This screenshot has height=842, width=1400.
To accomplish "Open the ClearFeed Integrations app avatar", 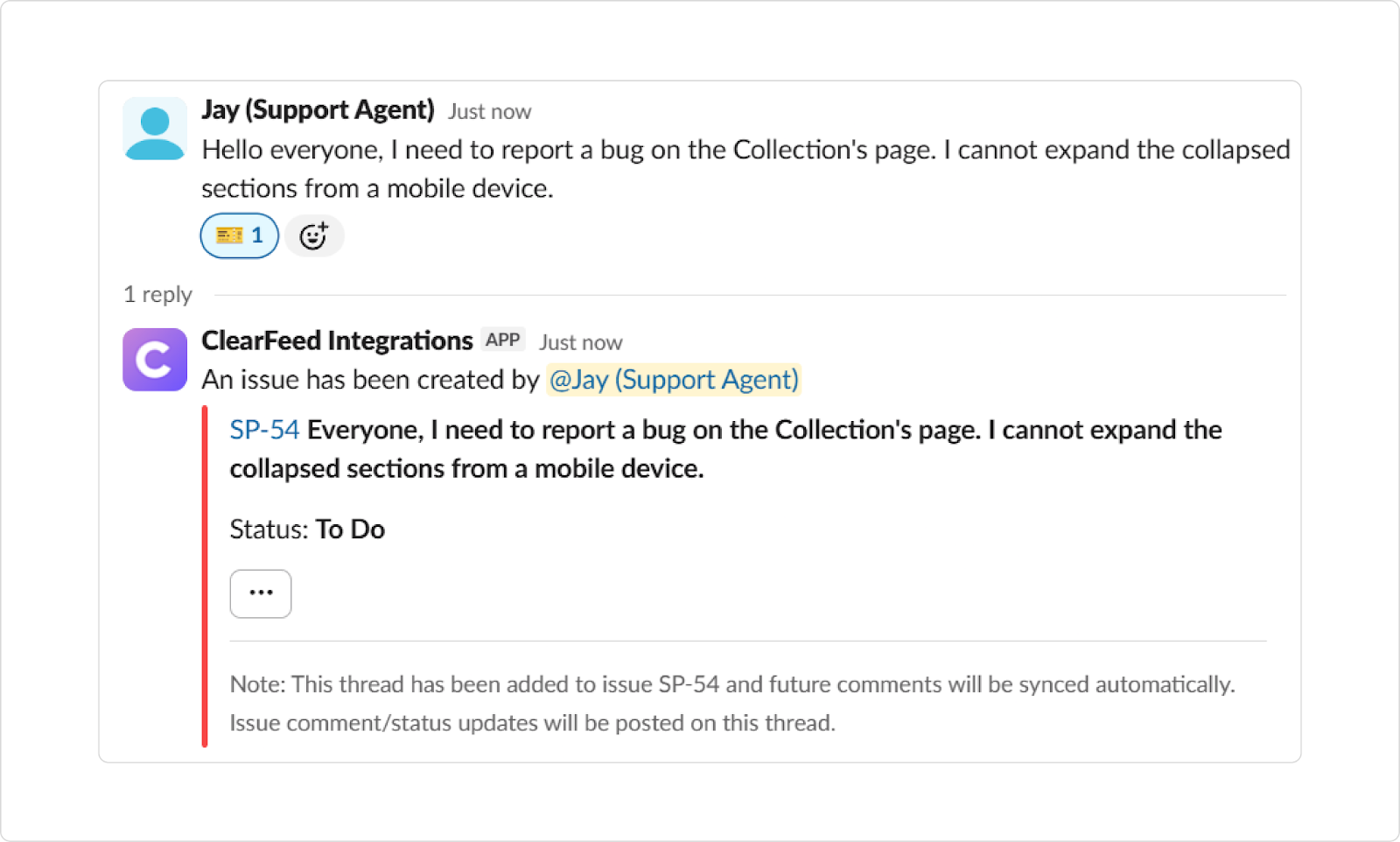I will point(155,360).
